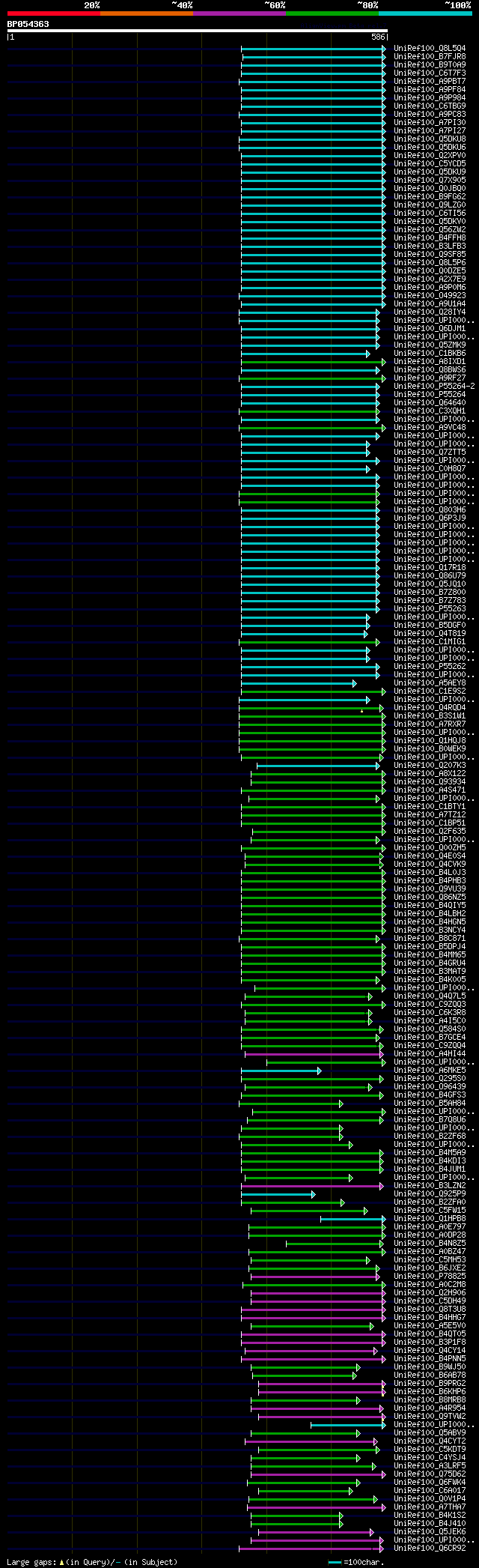Select the UniRef100_B4L0J3 label
479x1568 pixels.
pyautogui.click(x=430, y=872)
